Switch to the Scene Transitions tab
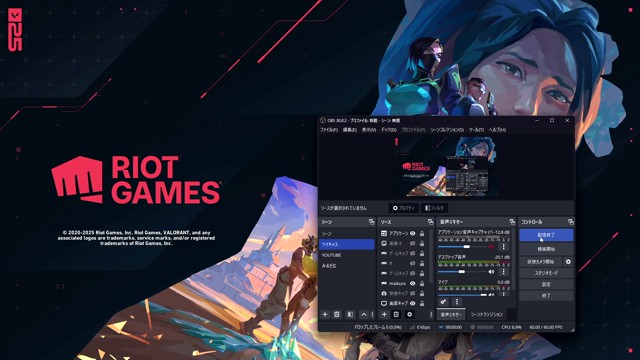This screenshot has height=360, width=640. pos(487,314)
